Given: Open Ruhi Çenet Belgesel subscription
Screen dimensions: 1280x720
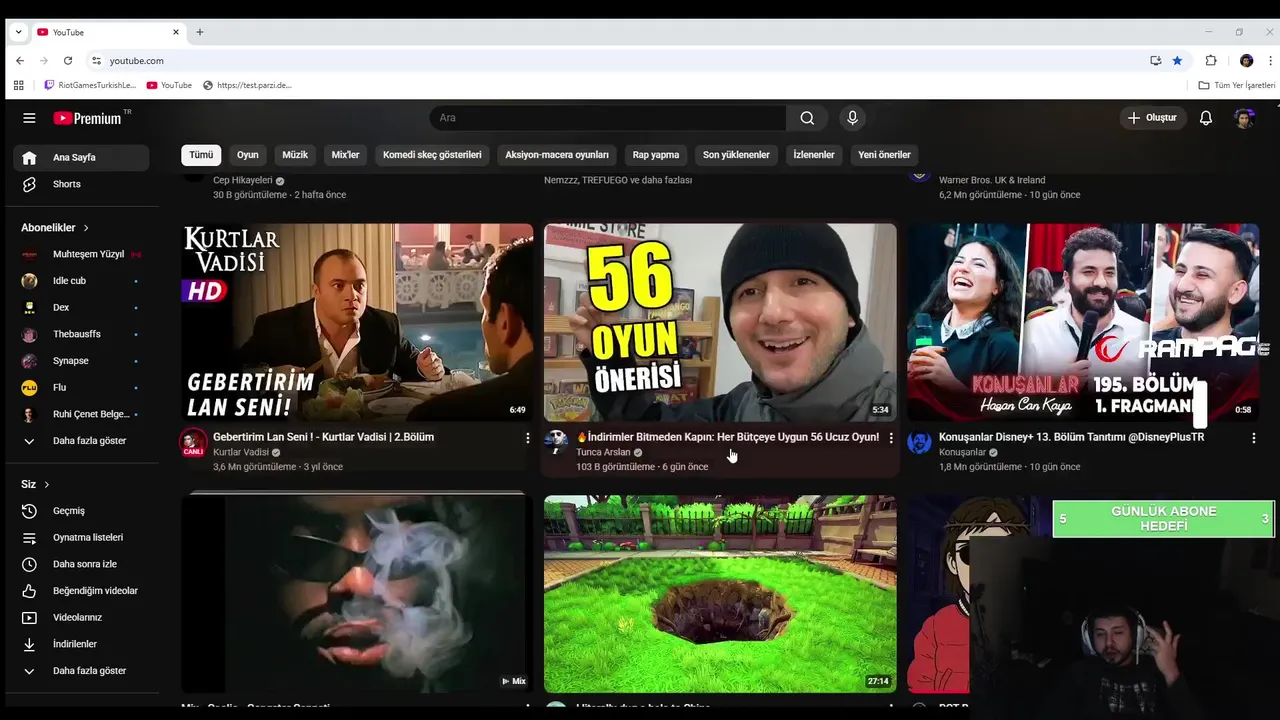Looking at the screenshot, I should [81, 414].
